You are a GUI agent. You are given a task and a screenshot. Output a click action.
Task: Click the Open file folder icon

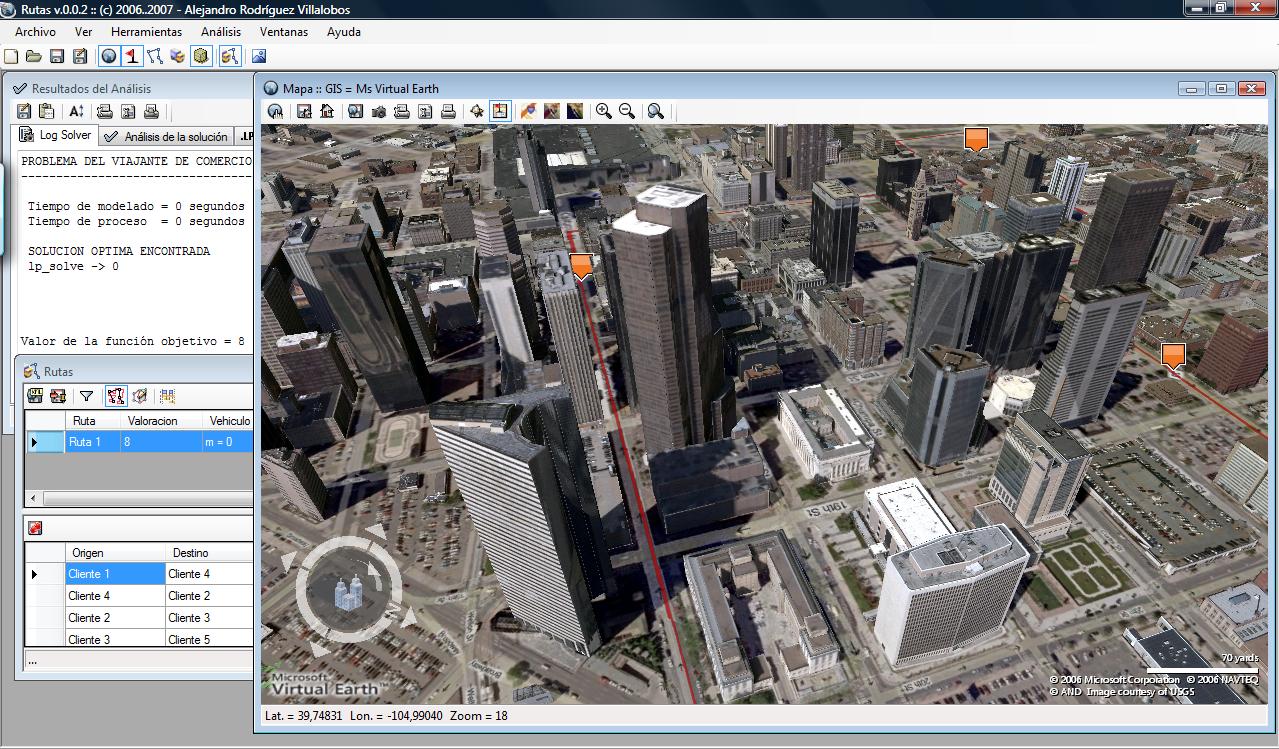[x=33, y=57]
